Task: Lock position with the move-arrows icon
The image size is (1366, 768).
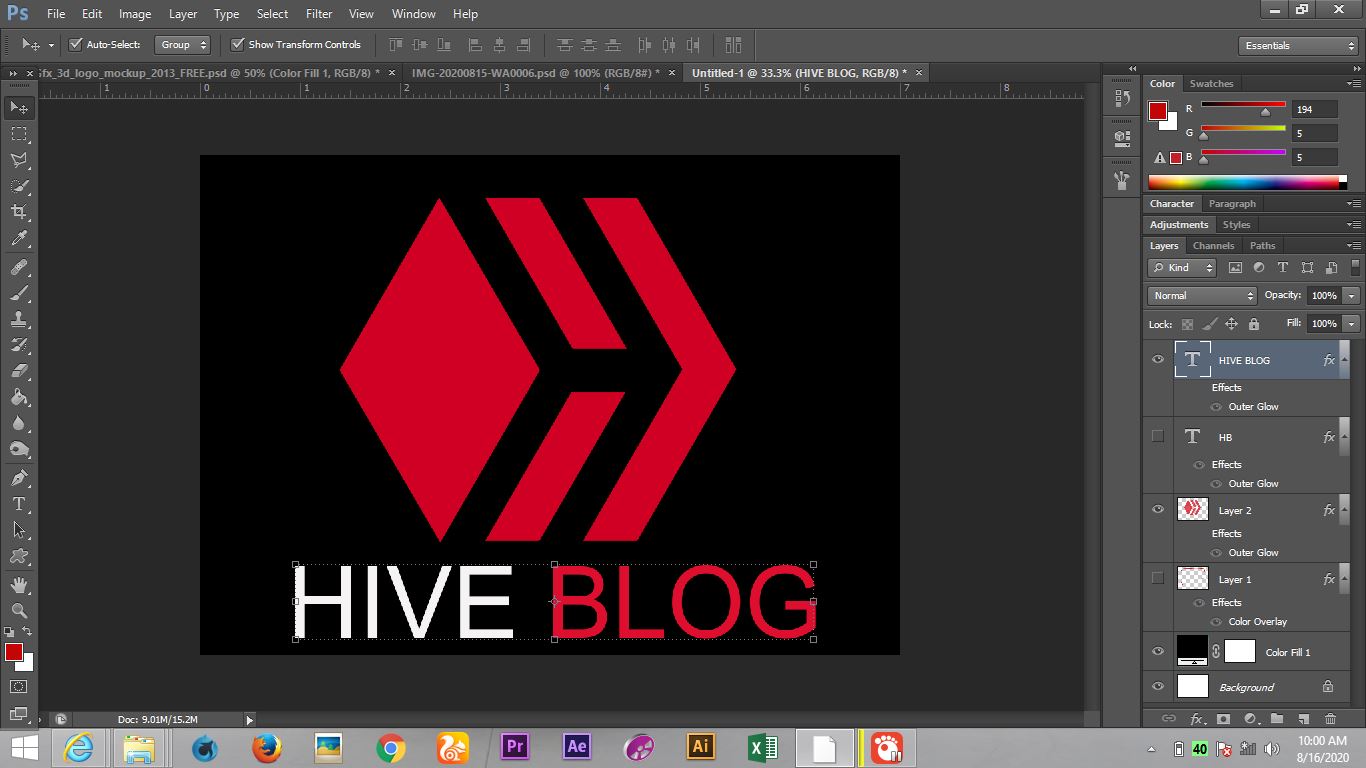Action: [x=1232, y=324]
